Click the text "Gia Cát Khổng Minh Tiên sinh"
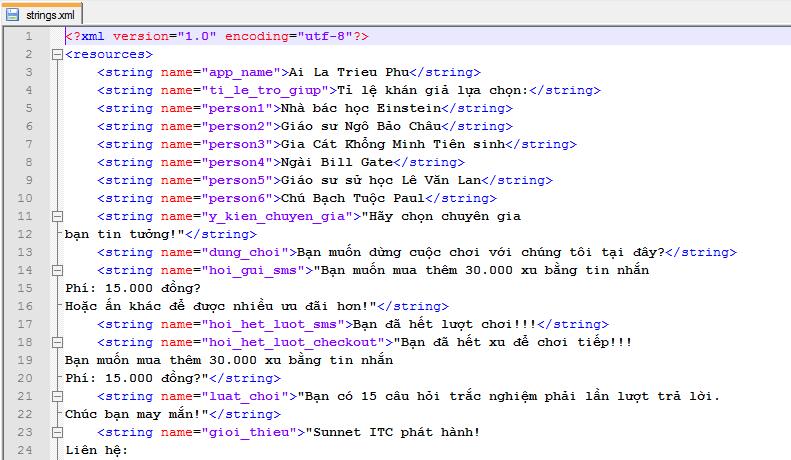The image size is (791, 460). 393,144
